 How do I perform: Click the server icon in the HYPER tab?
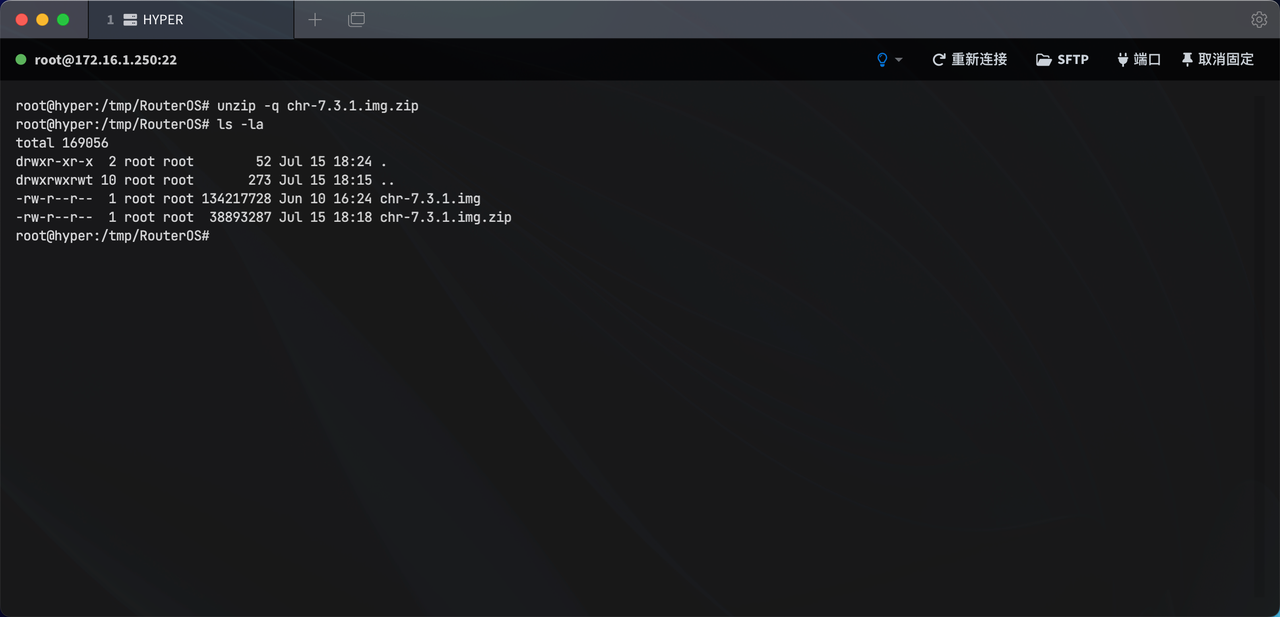click(x=129, y=19)
